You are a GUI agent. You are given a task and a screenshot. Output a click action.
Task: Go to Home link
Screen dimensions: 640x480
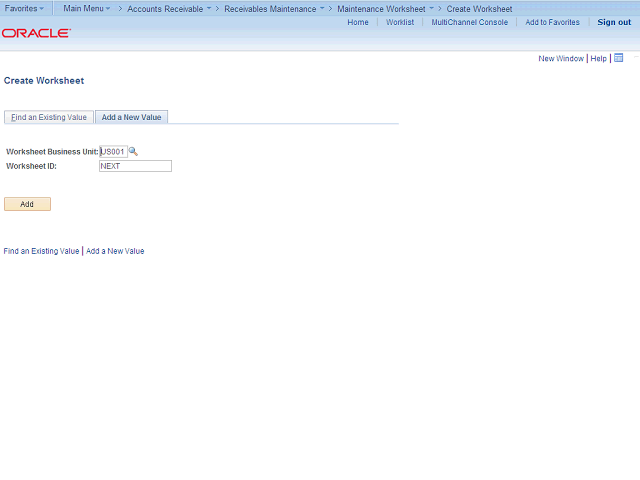358,22
